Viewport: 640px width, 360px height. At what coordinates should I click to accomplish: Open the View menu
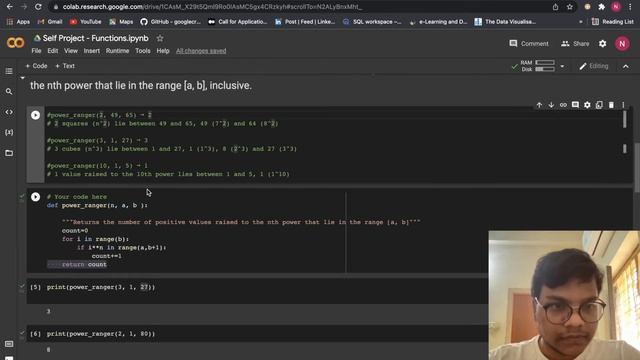coord(71,51)
